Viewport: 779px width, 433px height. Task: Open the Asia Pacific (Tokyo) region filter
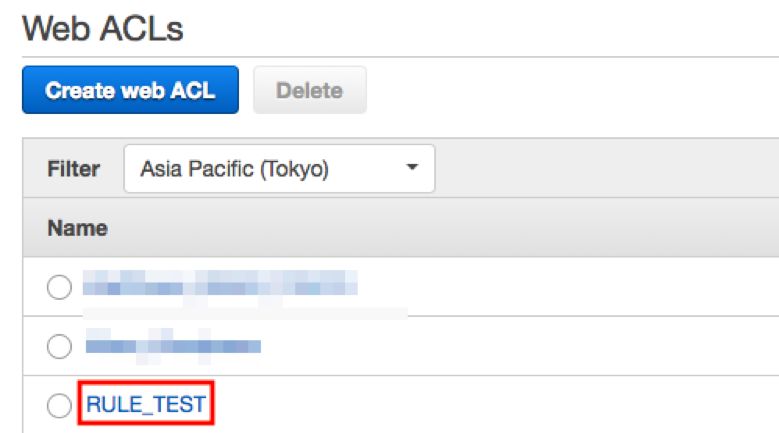[x=279, y=169]
